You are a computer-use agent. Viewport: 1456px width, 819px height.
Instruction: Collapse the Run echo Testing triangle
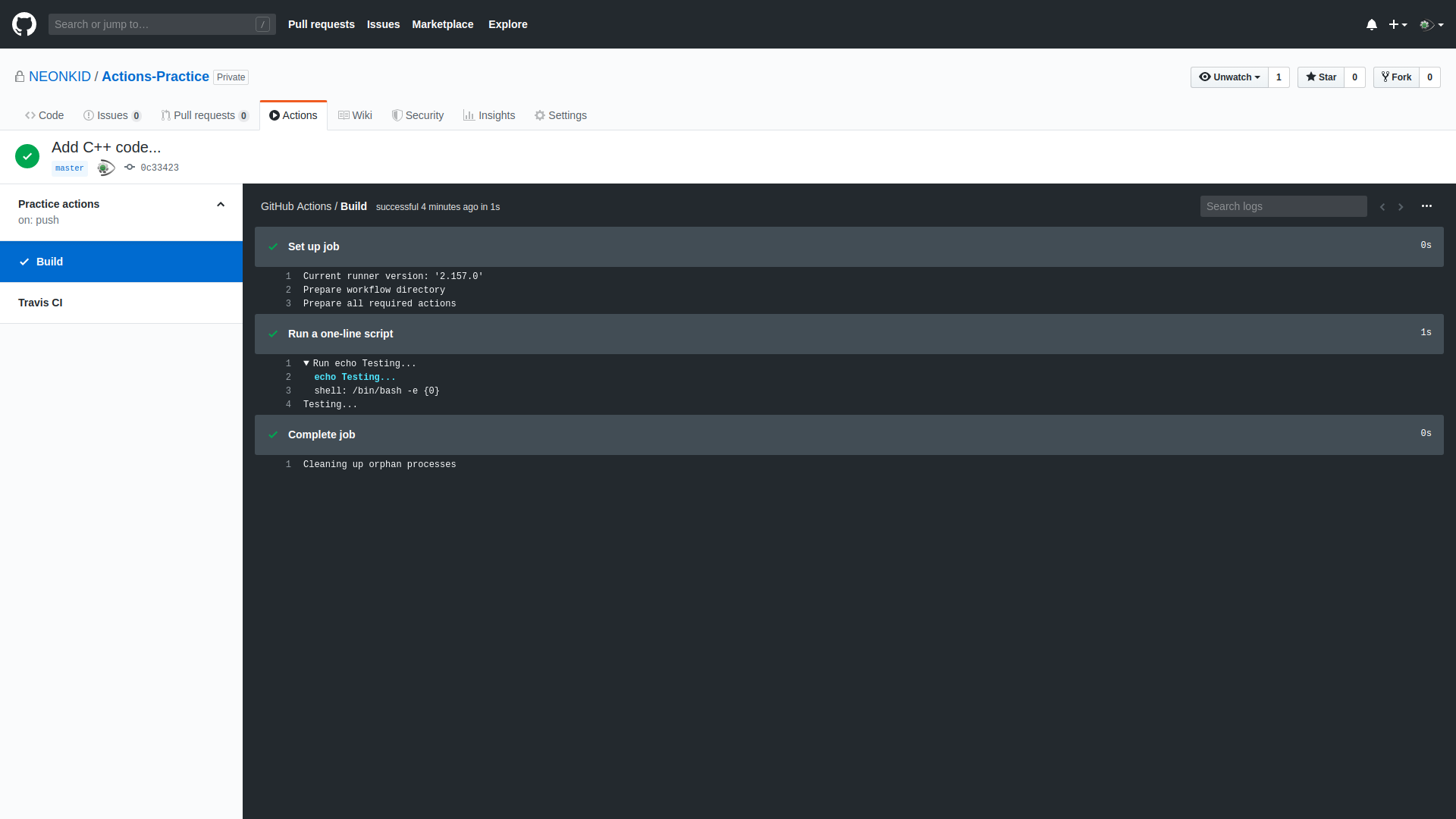click(306, 363)
